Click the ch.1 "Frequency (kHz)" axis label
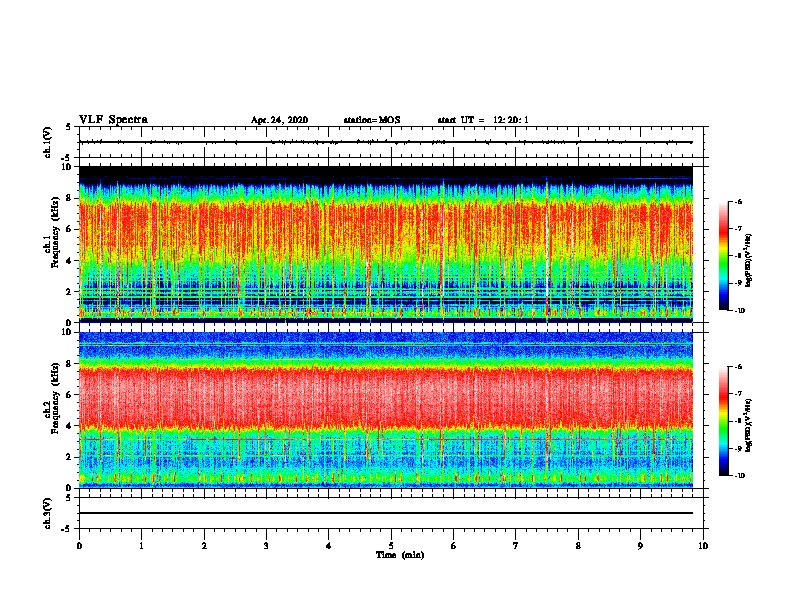This screenshot has width=792, height=612. (x=55, y=232)
